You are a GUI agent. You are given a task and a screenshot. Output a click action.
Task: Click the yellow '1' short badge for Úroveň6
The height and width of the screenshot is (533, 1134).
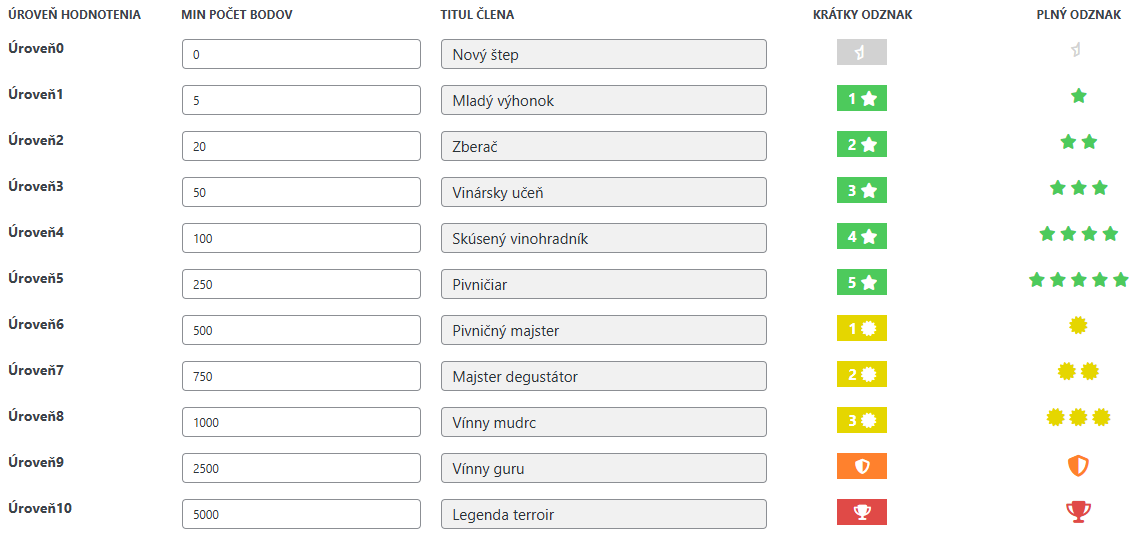tap(861, 328)
